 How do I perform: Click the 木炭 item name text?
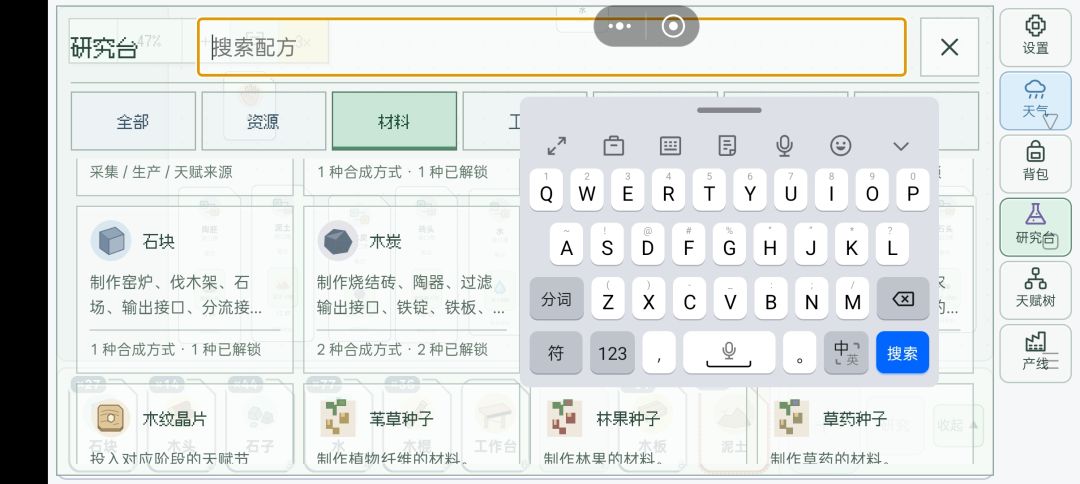click(385, 242)
